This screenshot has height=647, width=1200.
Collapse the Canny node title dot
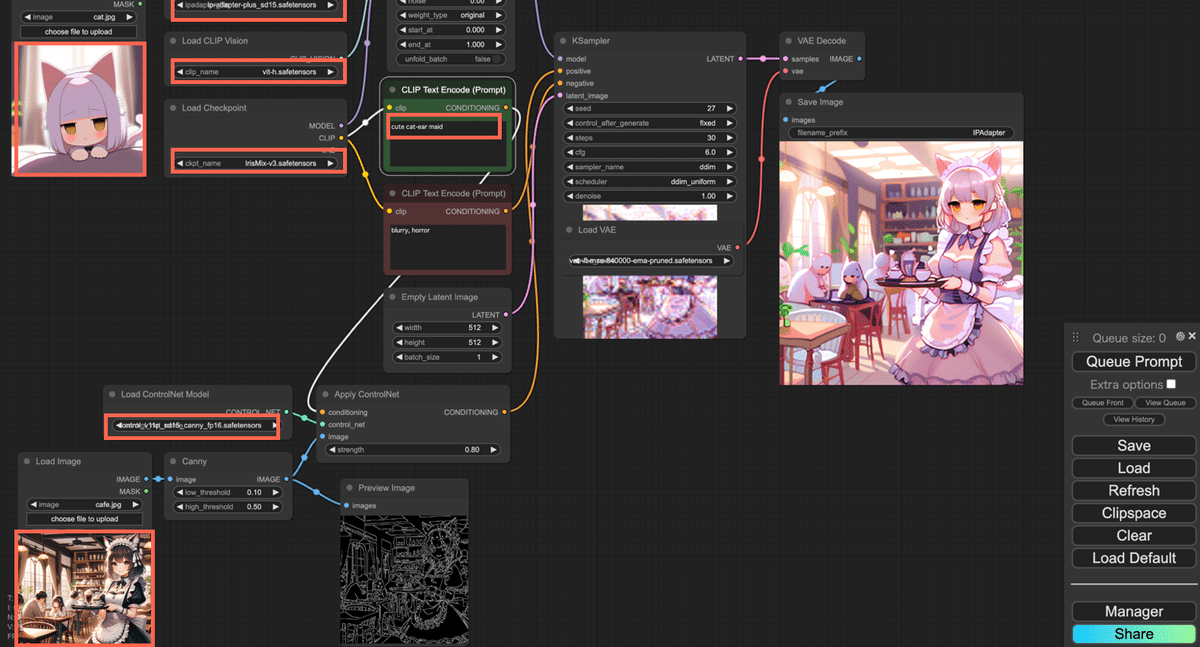[x=172, y=461]
